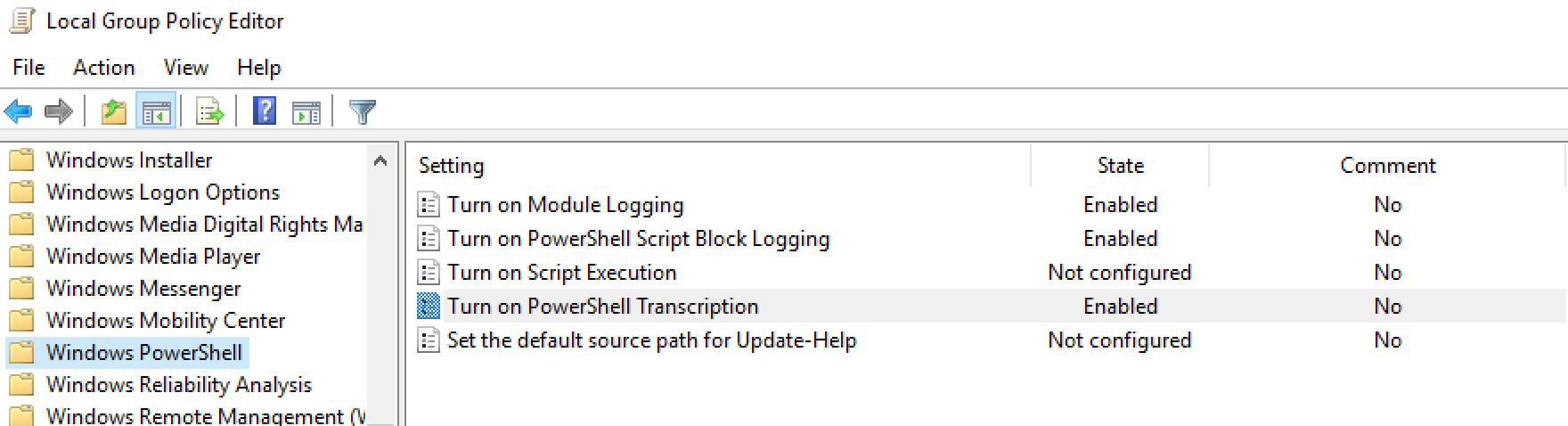Open Help via the question mark icon
This screenshot has height=426, width=1568.
coord(265,111)
